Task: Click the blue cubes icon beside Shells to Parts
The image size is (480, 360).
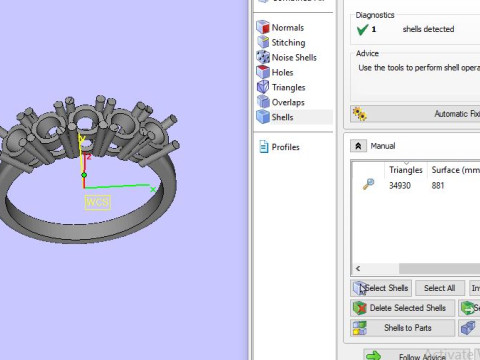Action: pyautogui.click(x=468, y=328)
